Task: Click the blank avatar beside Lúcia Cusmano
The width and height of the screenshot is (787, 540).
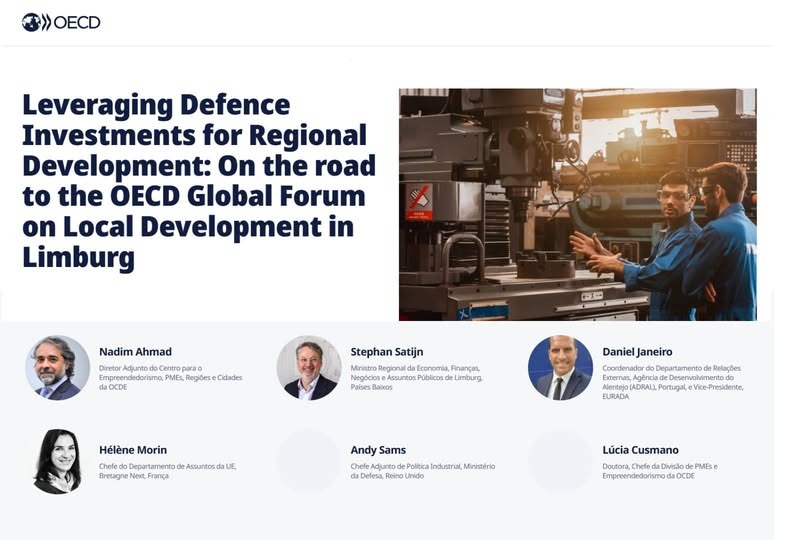Action: coord(560,461)
